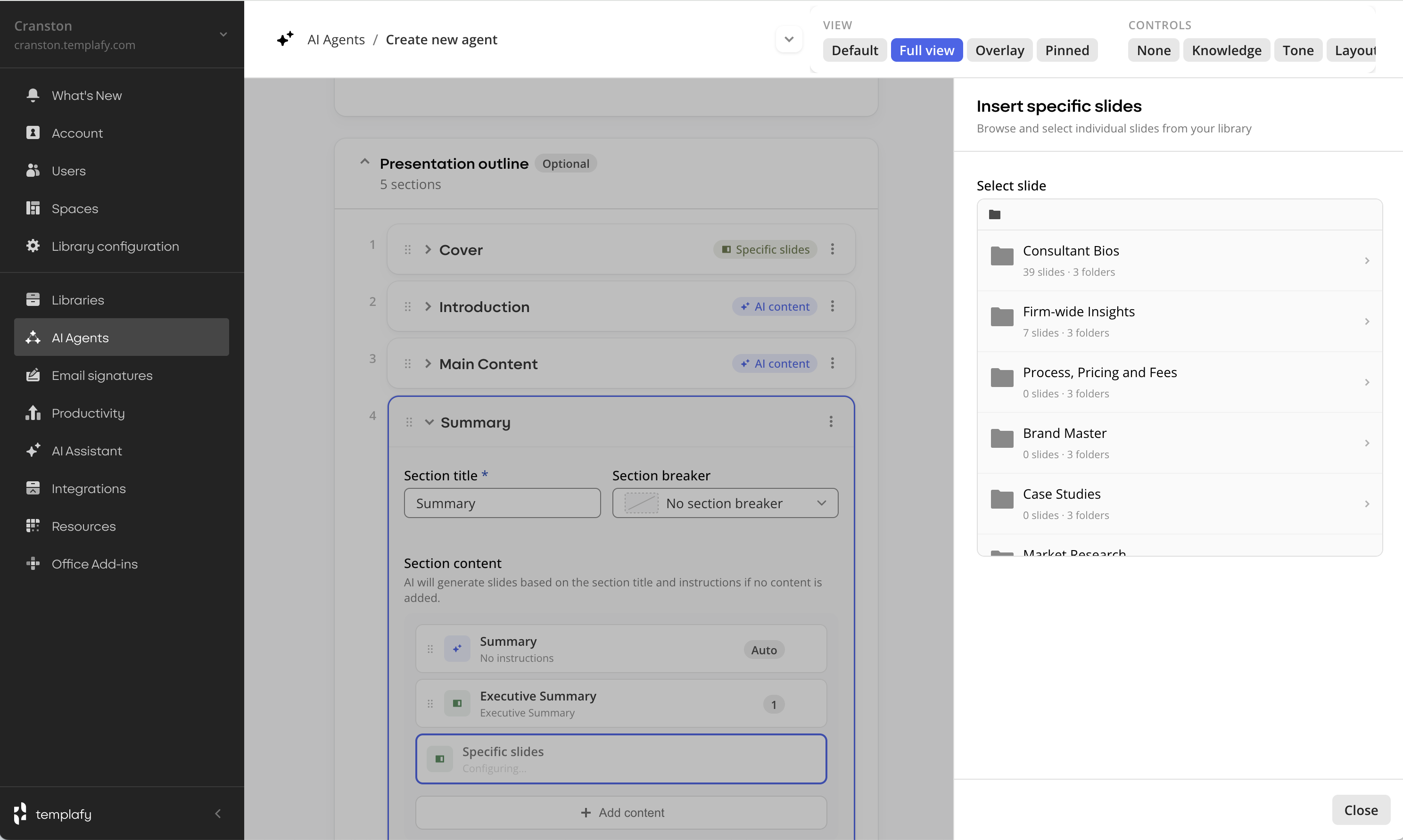Navigate to Email signatures

pyautogui.click(x=121, y=375)
